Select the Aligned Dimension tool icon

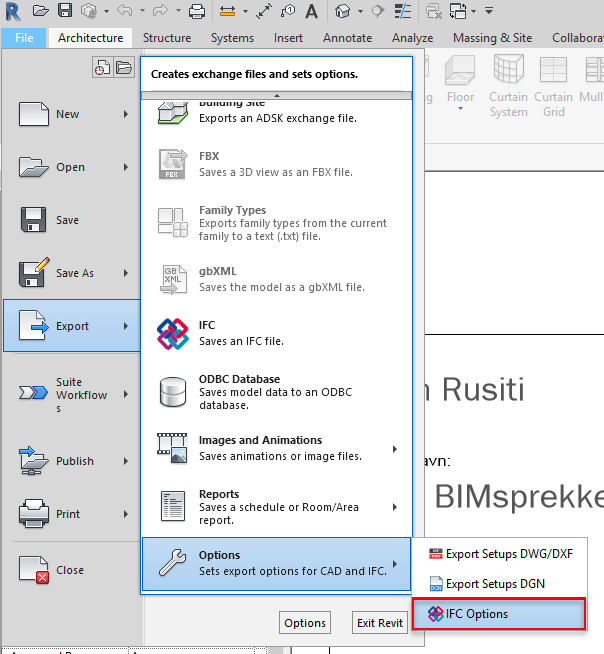pos(264,11)
